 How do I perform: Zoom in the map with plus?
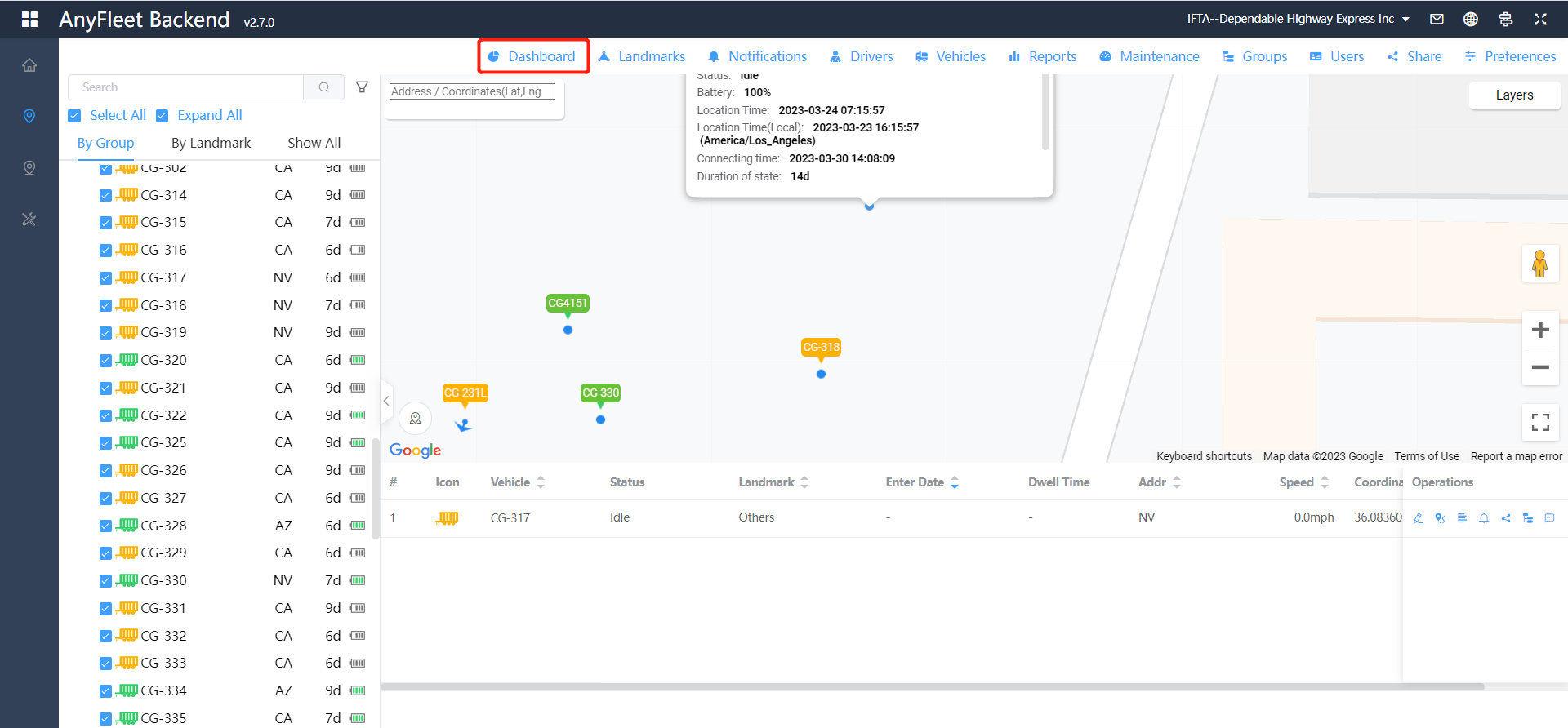pyautogui.click(x=1540, y=330)
